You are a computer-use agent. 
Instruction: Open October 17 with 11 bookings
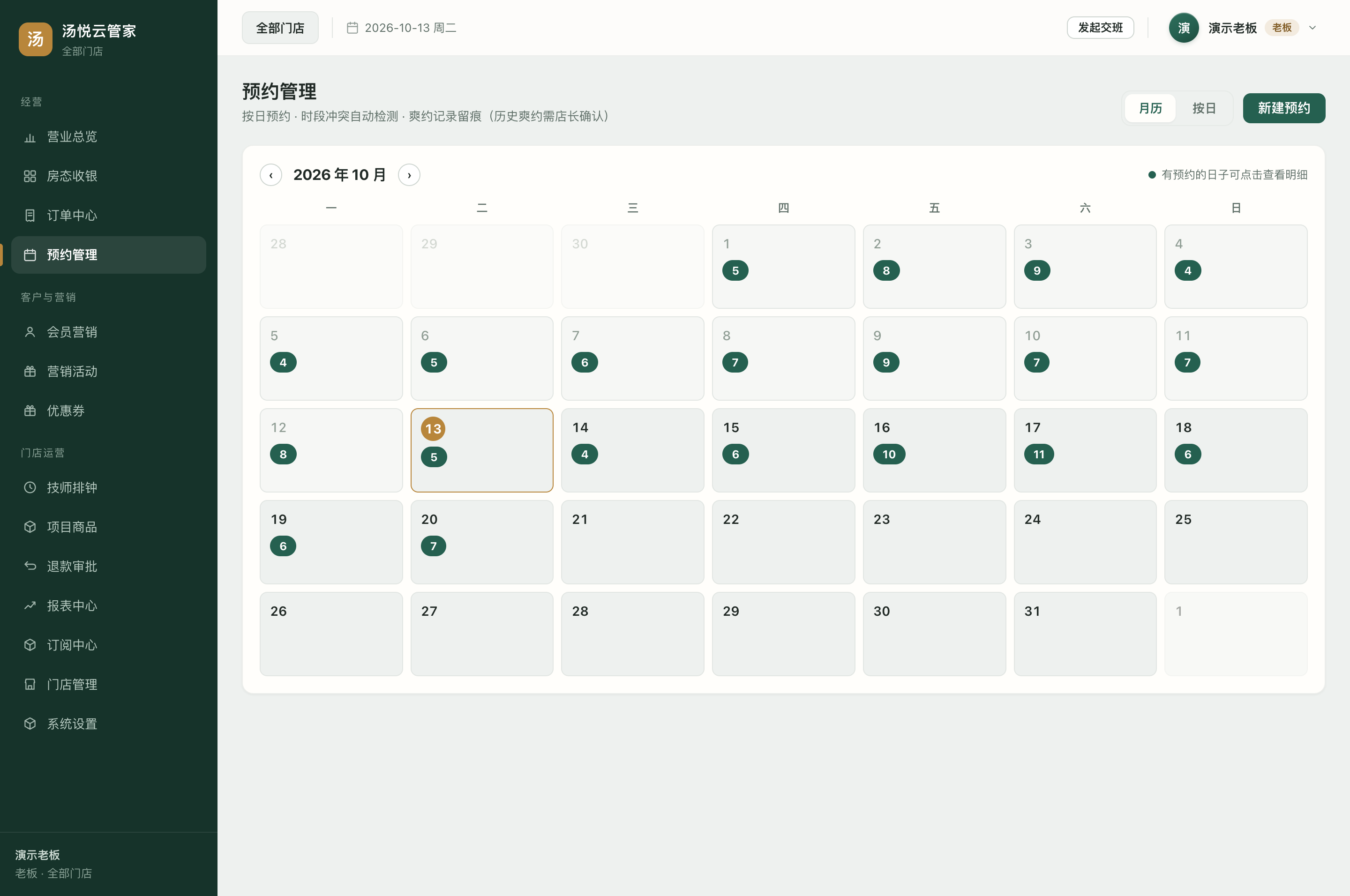(x=1085, y=450)
